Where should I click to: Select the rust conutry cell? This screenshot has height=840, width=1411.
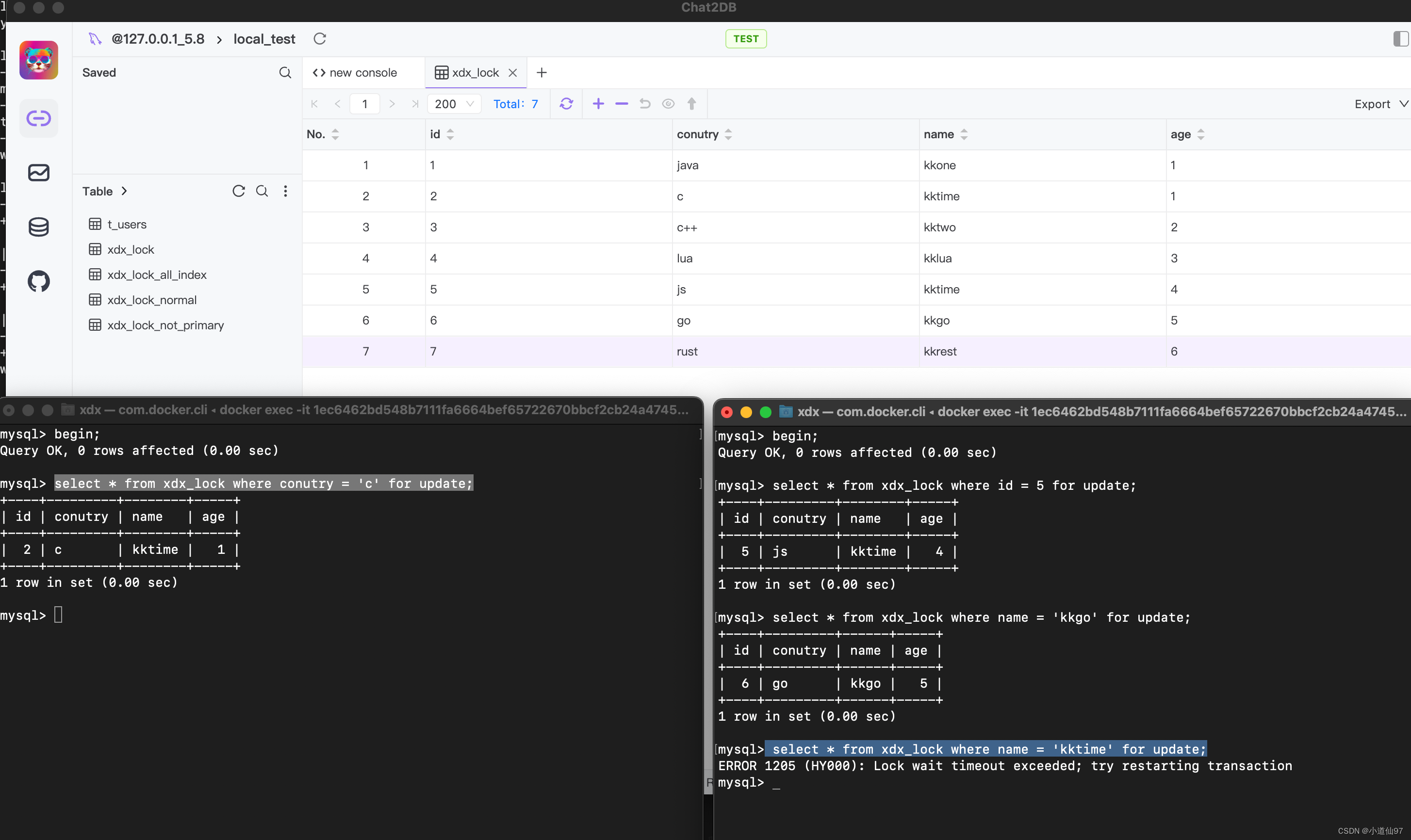pyautogui.click(x=795, y=351)
